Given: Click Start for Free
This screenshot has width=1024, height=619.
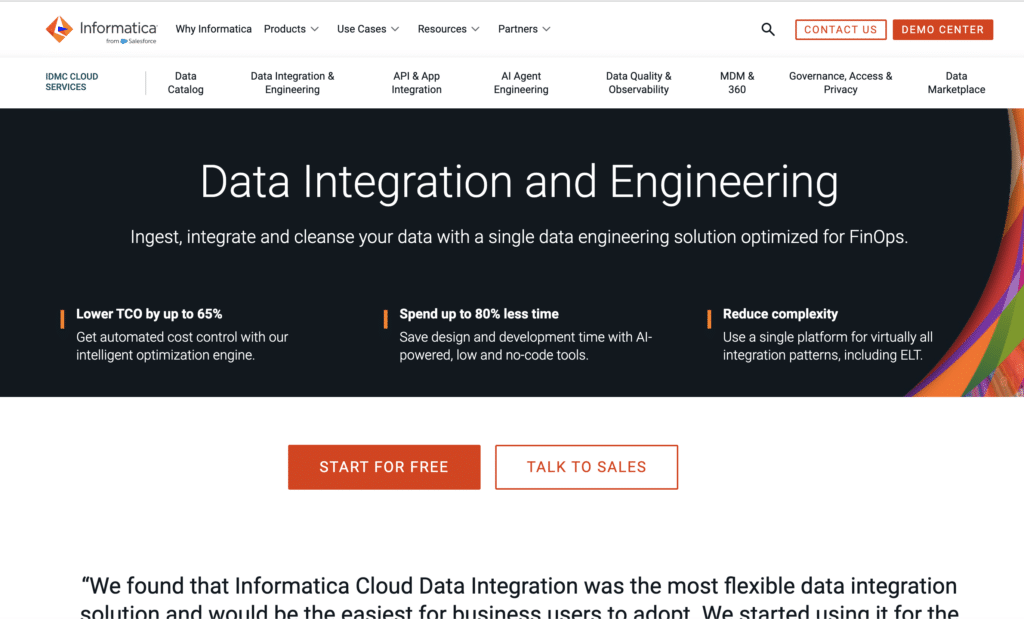Looking at the screenshot, I should (x=384, y=466).
